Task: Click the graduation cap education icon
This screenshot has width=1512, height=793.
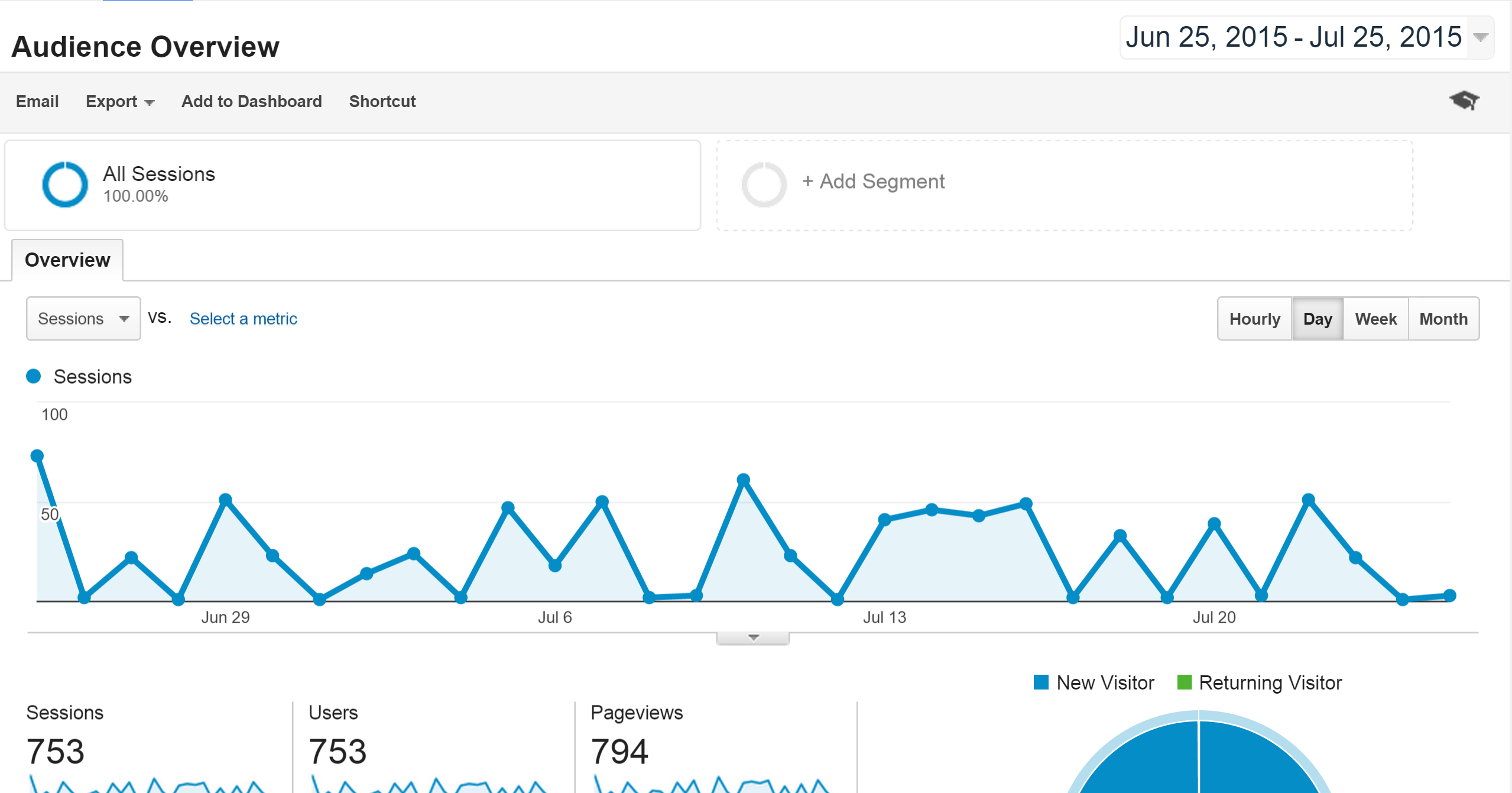Action: [1464, 101]
